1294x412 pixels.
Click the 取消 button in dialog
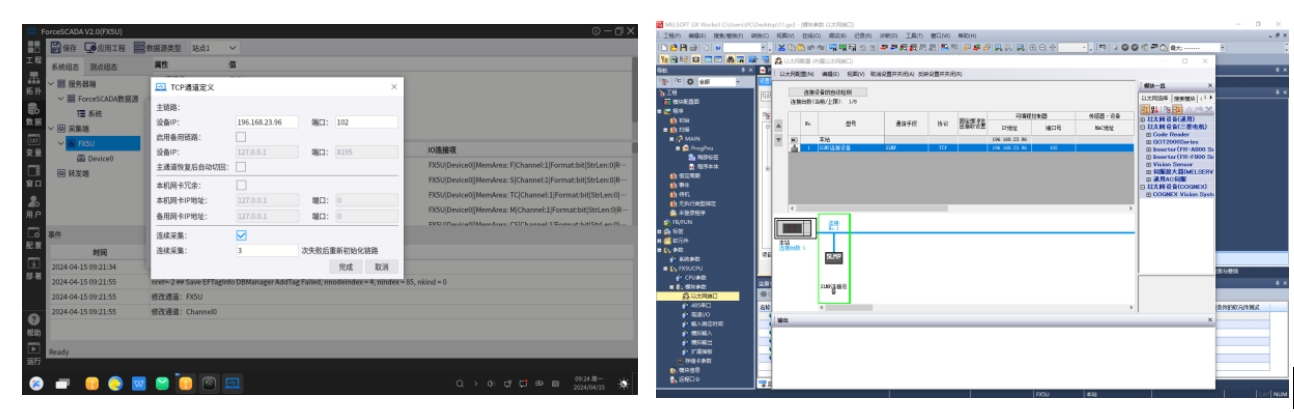[381, 267]
